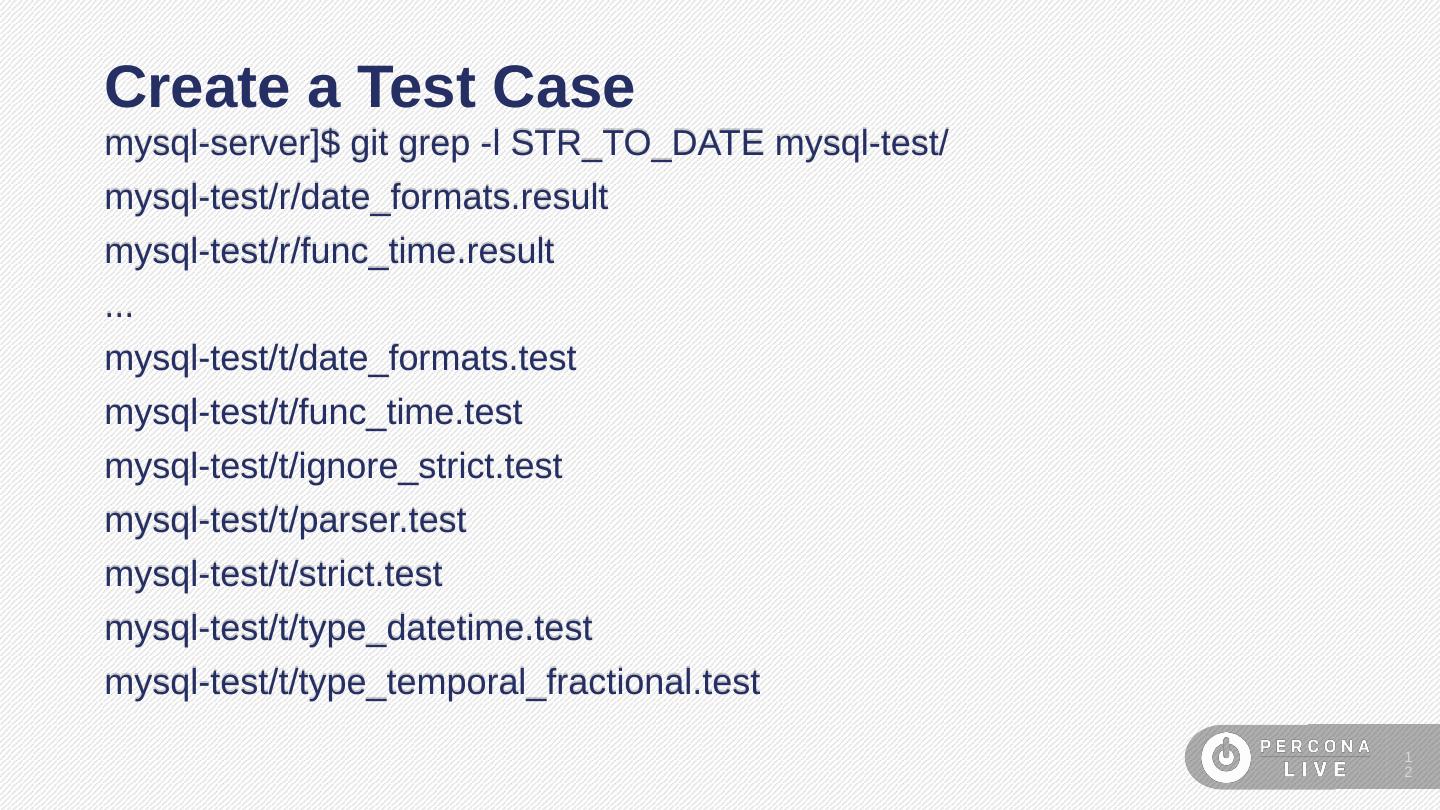Click the PERCONA logo text
1440x810 pixels.
pos(1315,746)
